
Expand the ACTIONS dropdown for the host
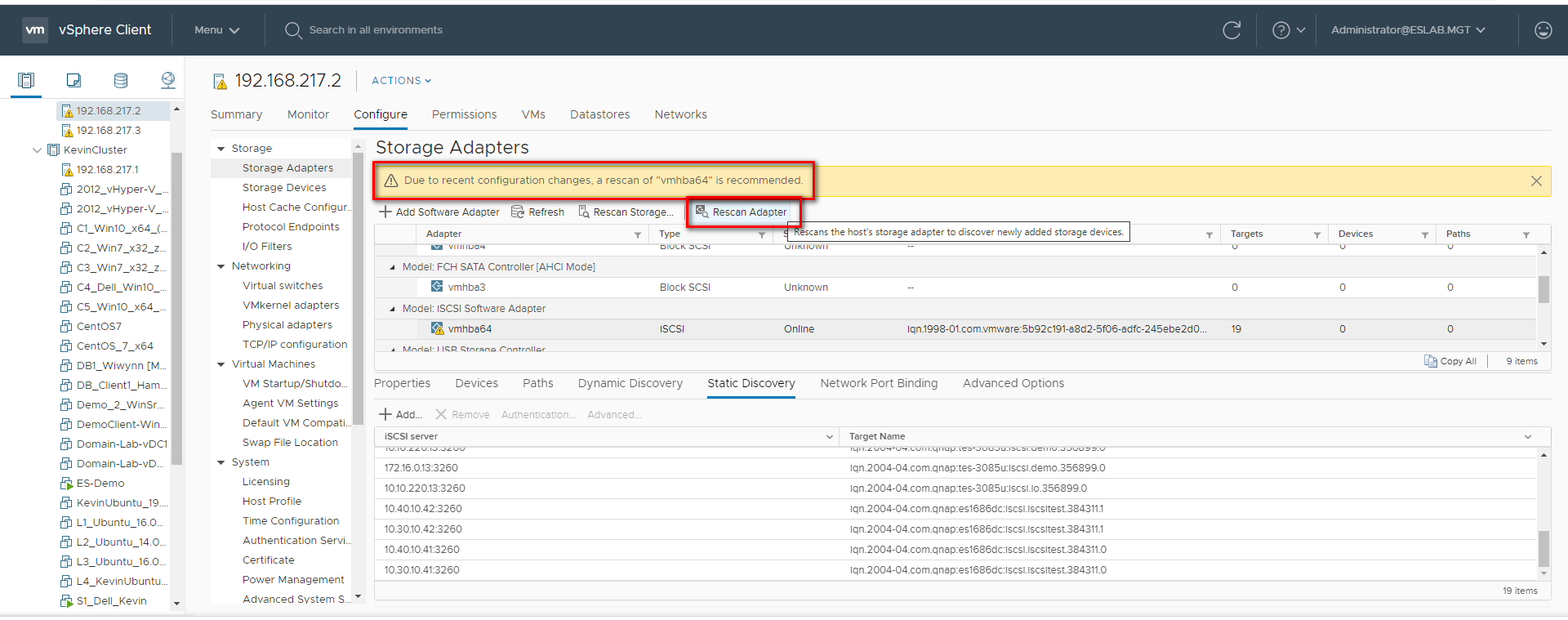click(x=401, y=81)
